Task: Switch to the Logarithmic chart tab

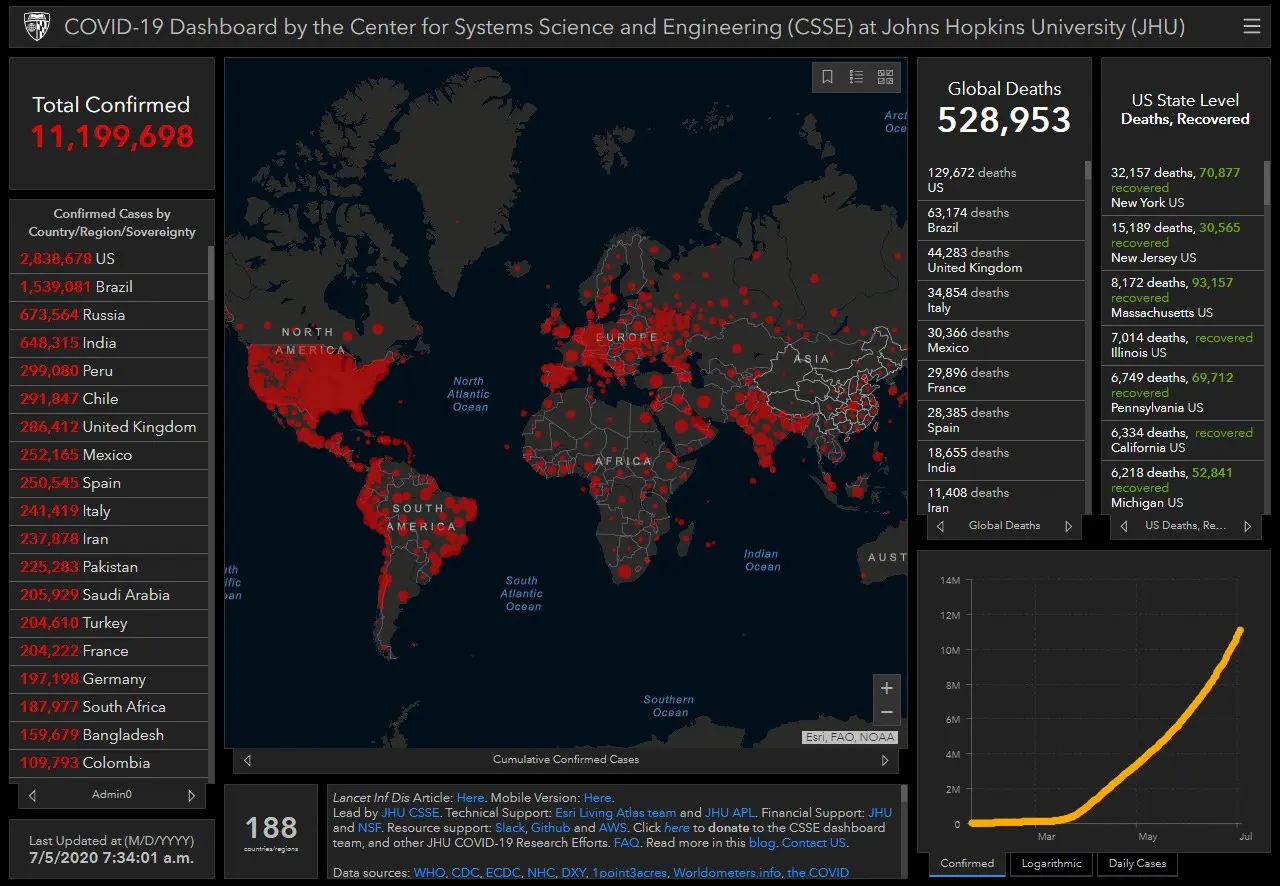Action: pos(1051,863)
